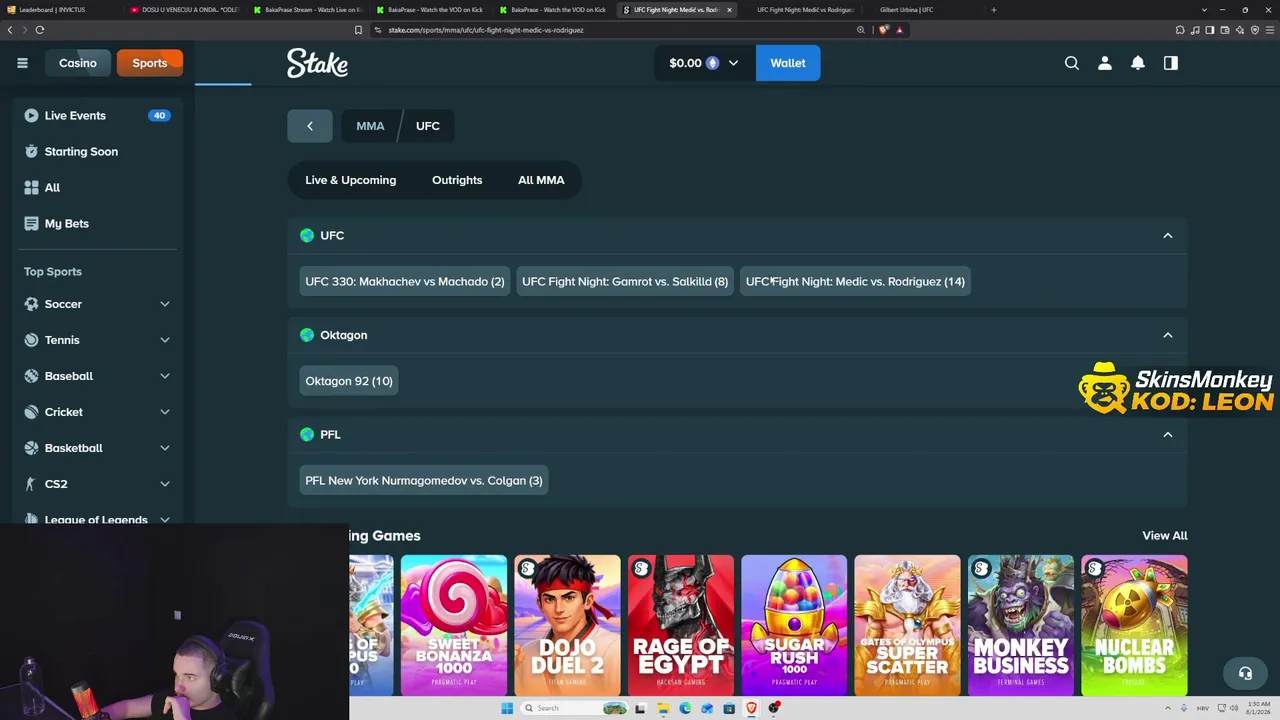
Task: Click the Brave Shields icon in address bar
Action: pos(884,30)
